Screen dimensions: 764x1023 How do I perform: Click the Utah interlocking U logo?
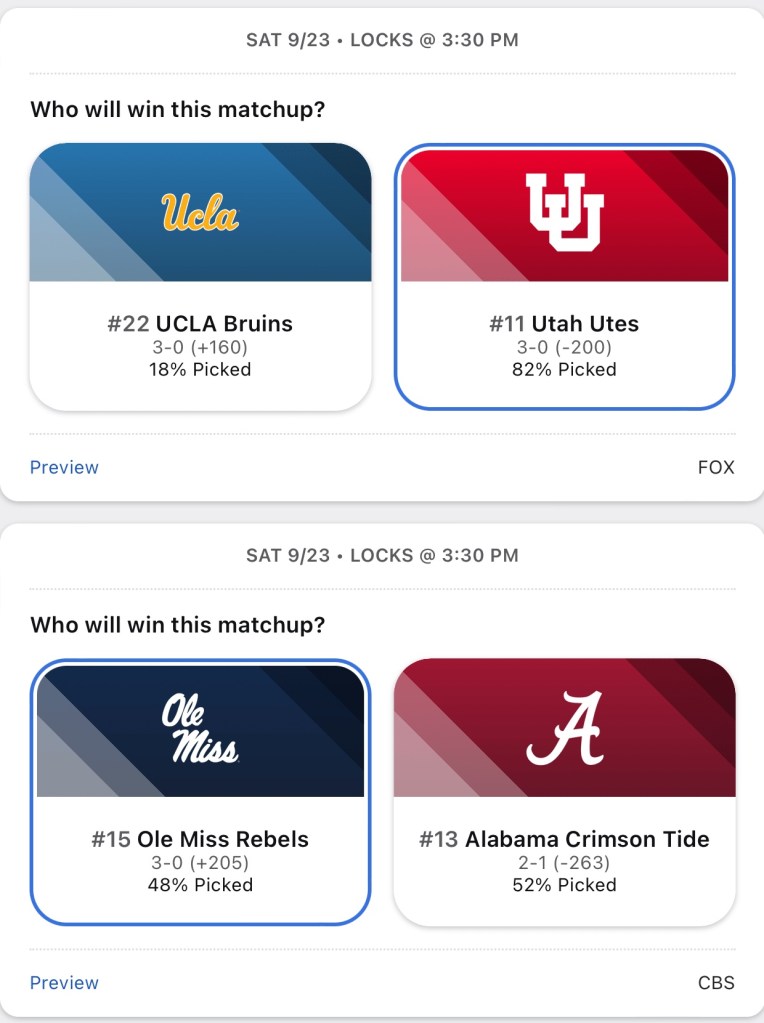click(565, 212)
